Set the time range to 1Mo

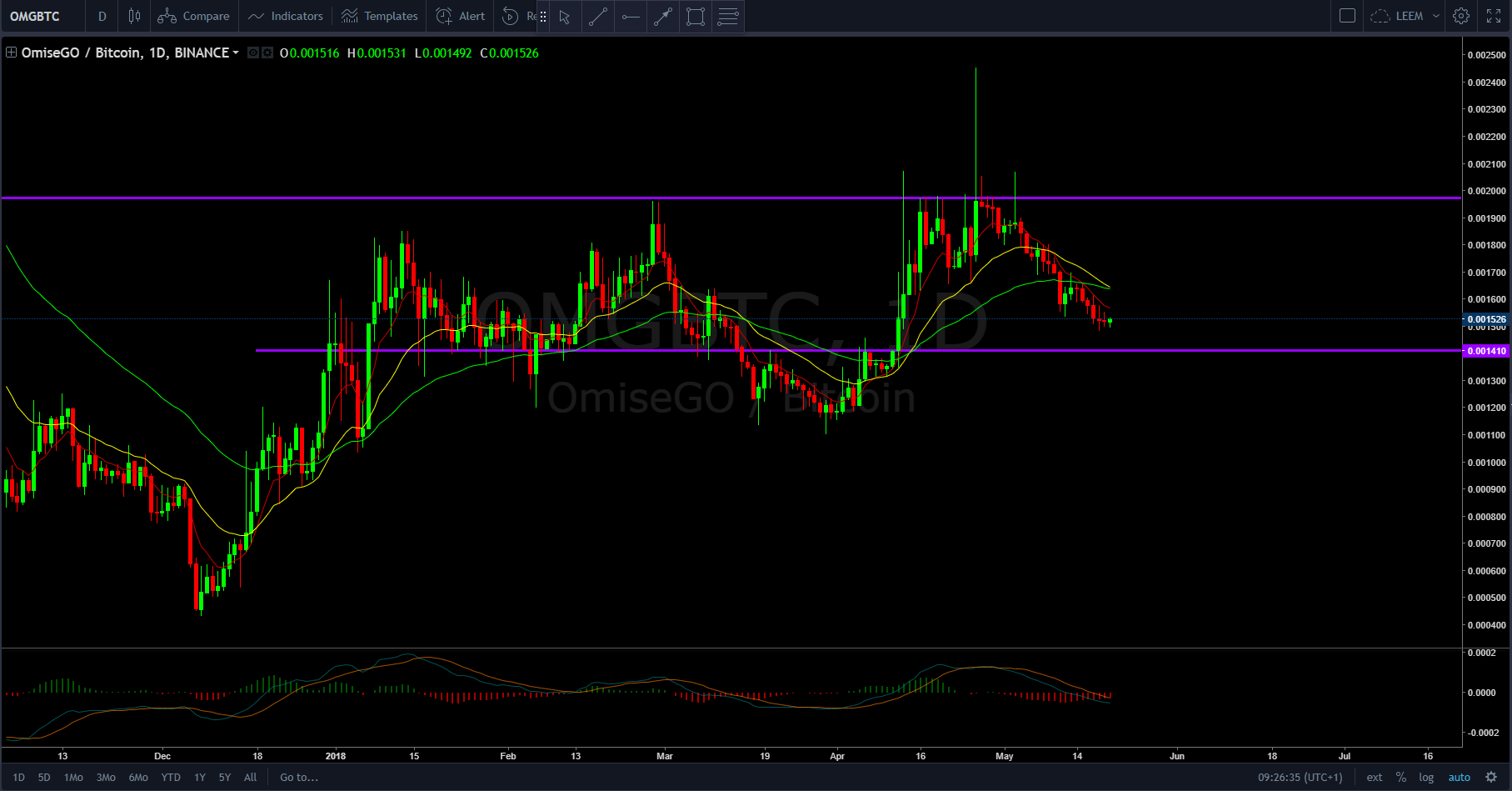click(73, 777)
